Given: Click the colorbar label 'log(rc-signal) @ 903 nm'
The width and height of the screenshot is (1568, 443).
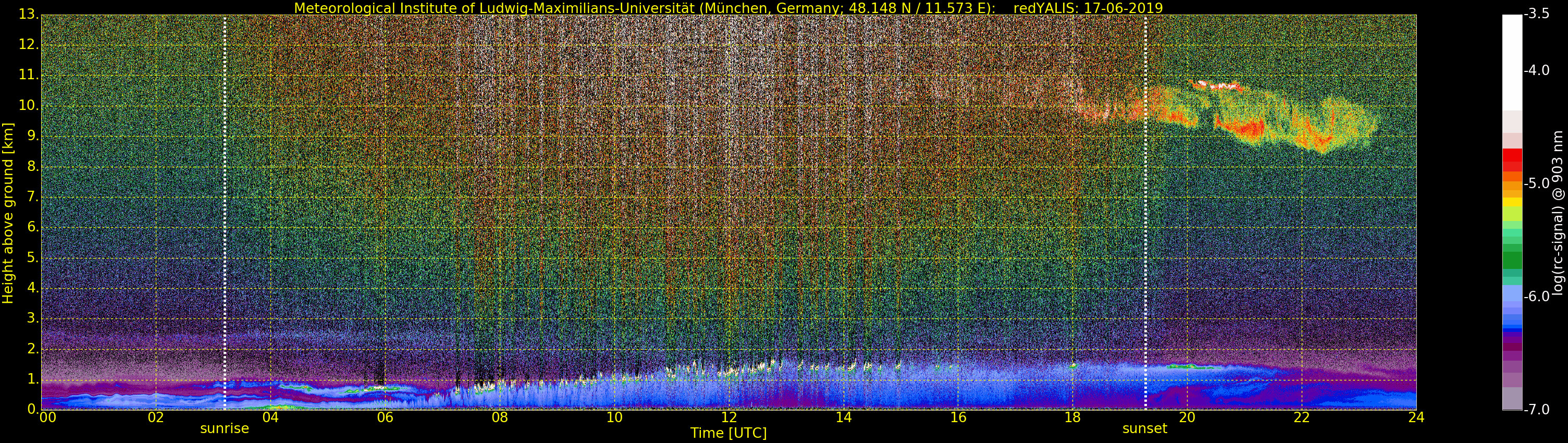Looking at the screenshot, I should click(1558, 213).
